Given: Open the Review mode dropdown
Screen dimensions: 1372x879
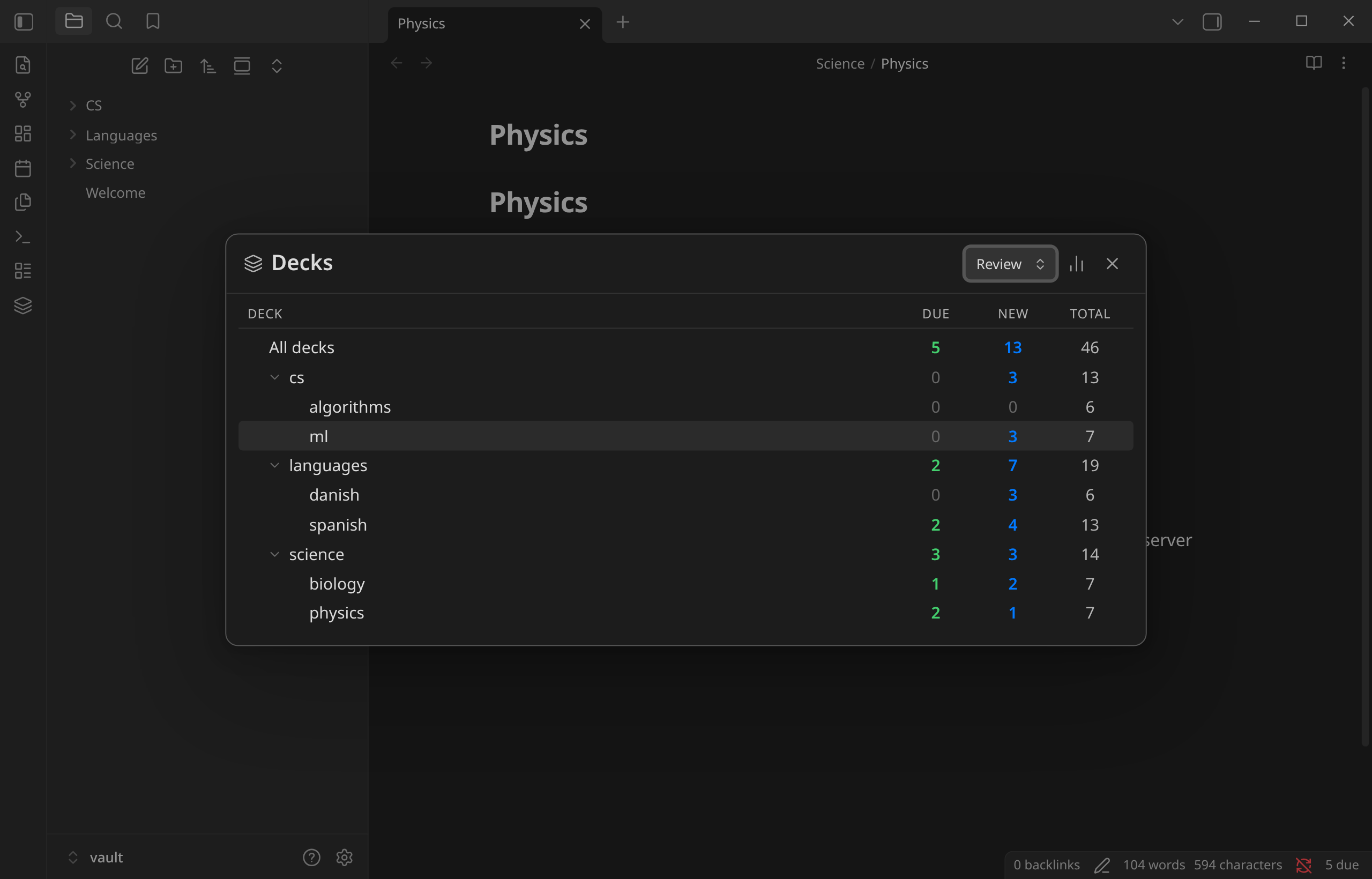Looking at the screenshot, I should pyautogui.click(x=1010, y=264).
